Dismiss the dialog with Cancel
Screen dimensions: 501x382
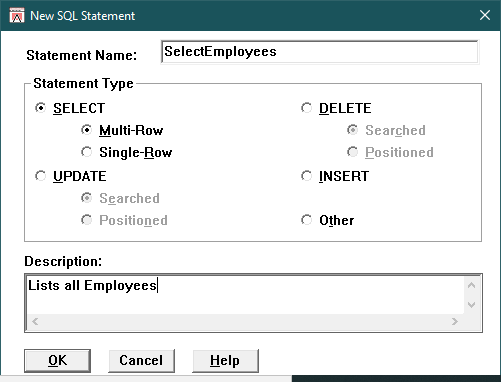(x=141, y=361)
